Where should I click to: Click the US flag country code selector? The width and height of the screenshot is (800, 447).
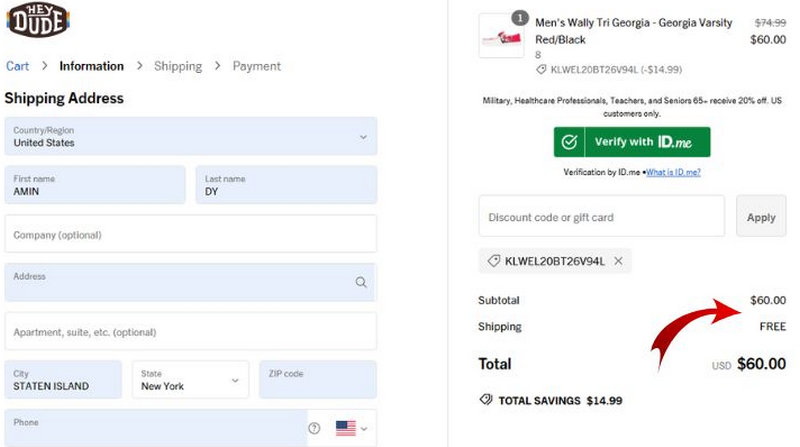tap(345, 428)
